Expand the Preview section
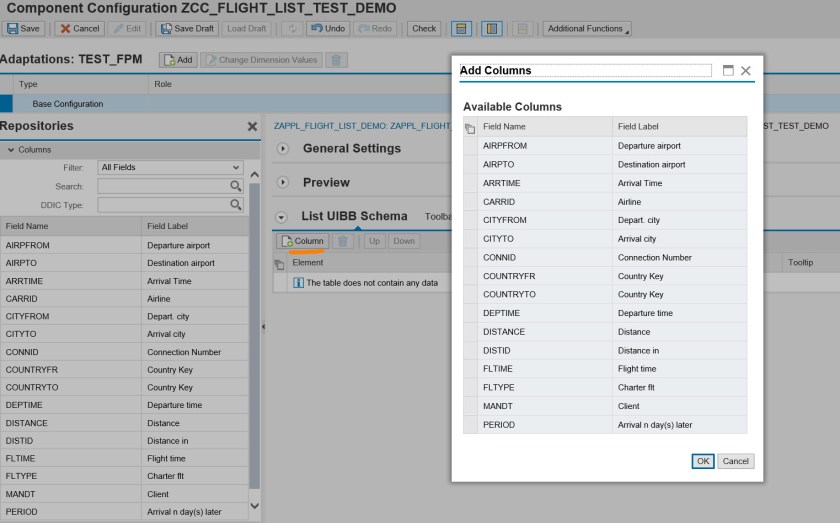The height and width of the screenshot is (523, 840). (282, 183)
